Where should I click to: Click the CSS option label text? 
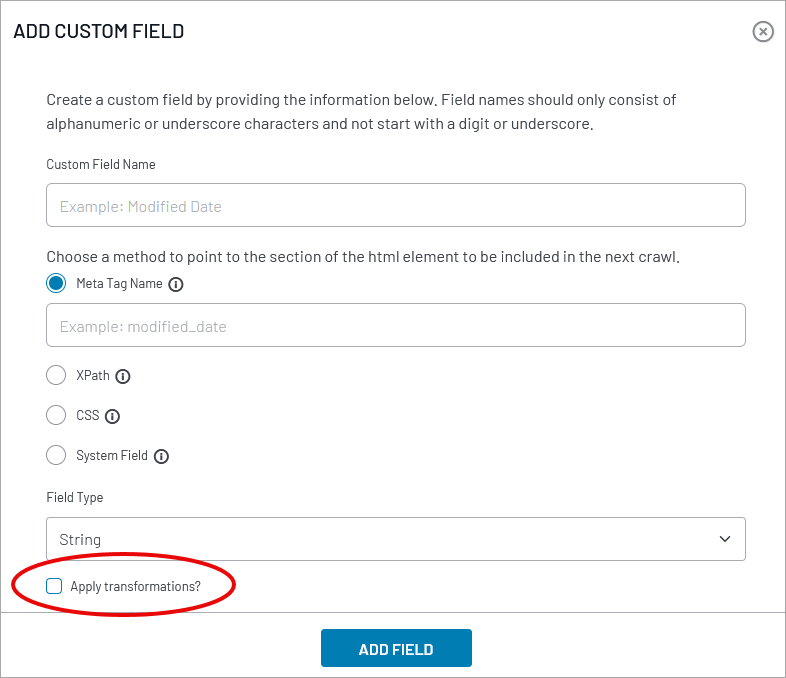[88, 416]
